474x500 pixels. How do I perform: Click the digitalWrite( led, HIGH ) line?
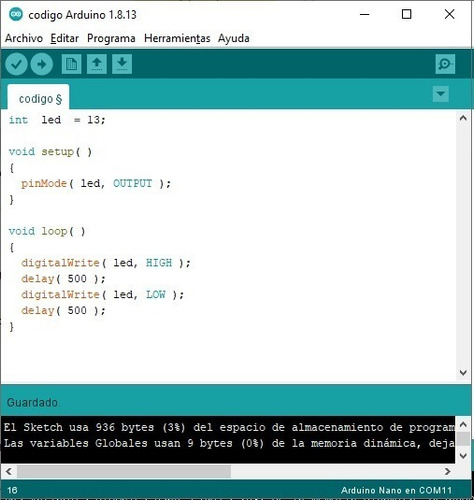[106, 263]
